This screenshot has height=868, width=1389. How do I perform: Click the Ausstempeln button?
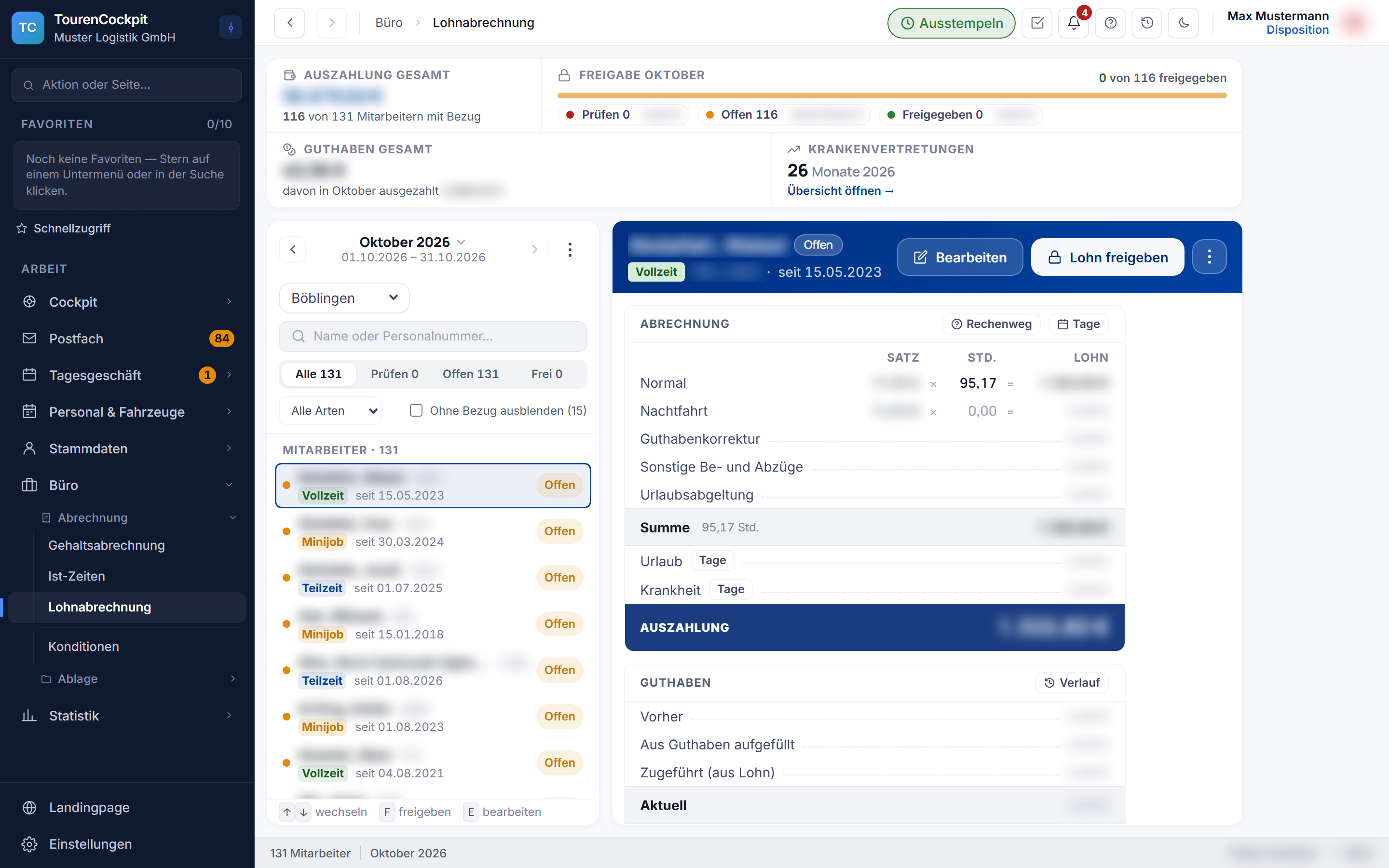click(951, 23)
